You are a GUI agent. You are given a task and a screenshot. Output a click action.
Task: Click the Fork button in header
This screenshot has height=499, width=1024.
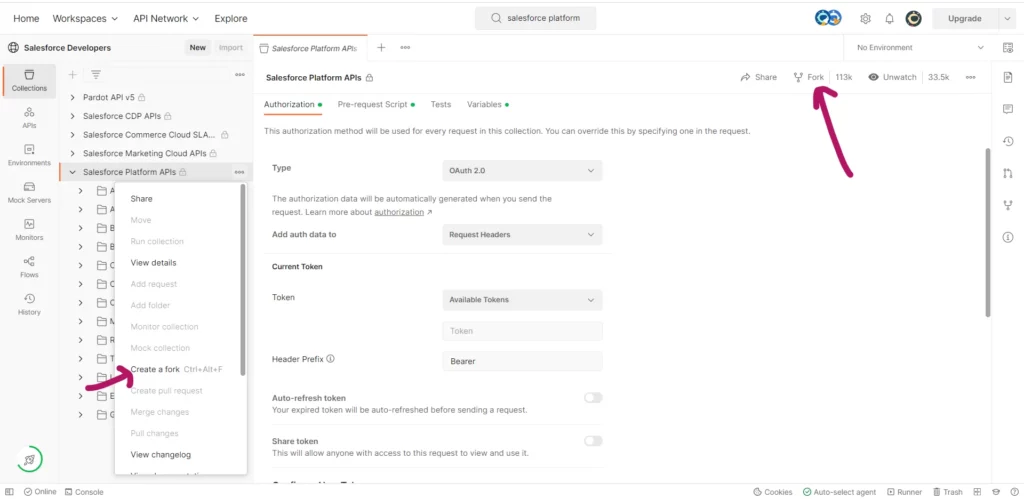point(808,77)
